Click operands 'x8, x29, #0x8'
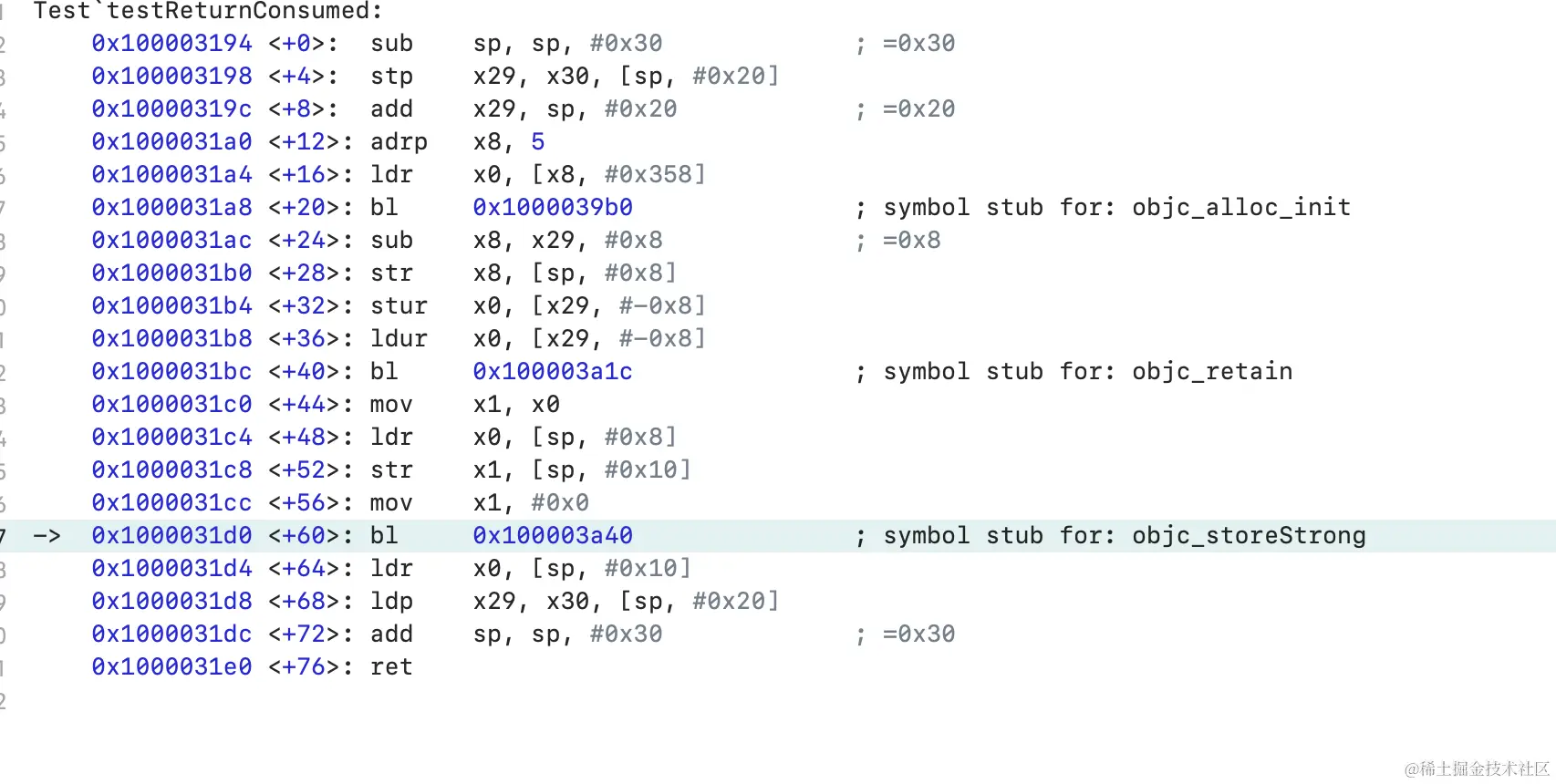Screen dimensions: 1556x784 (x=567, y=241)
